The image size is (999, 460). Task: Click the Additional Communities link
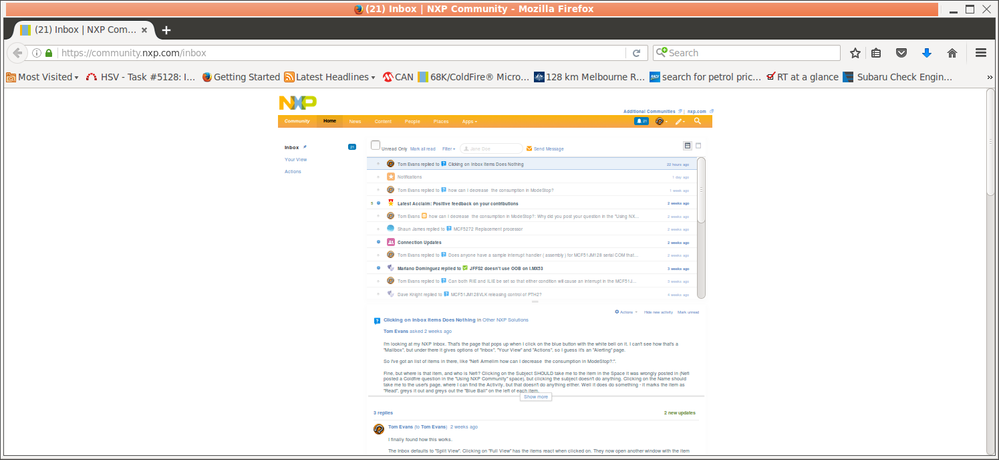649,111
